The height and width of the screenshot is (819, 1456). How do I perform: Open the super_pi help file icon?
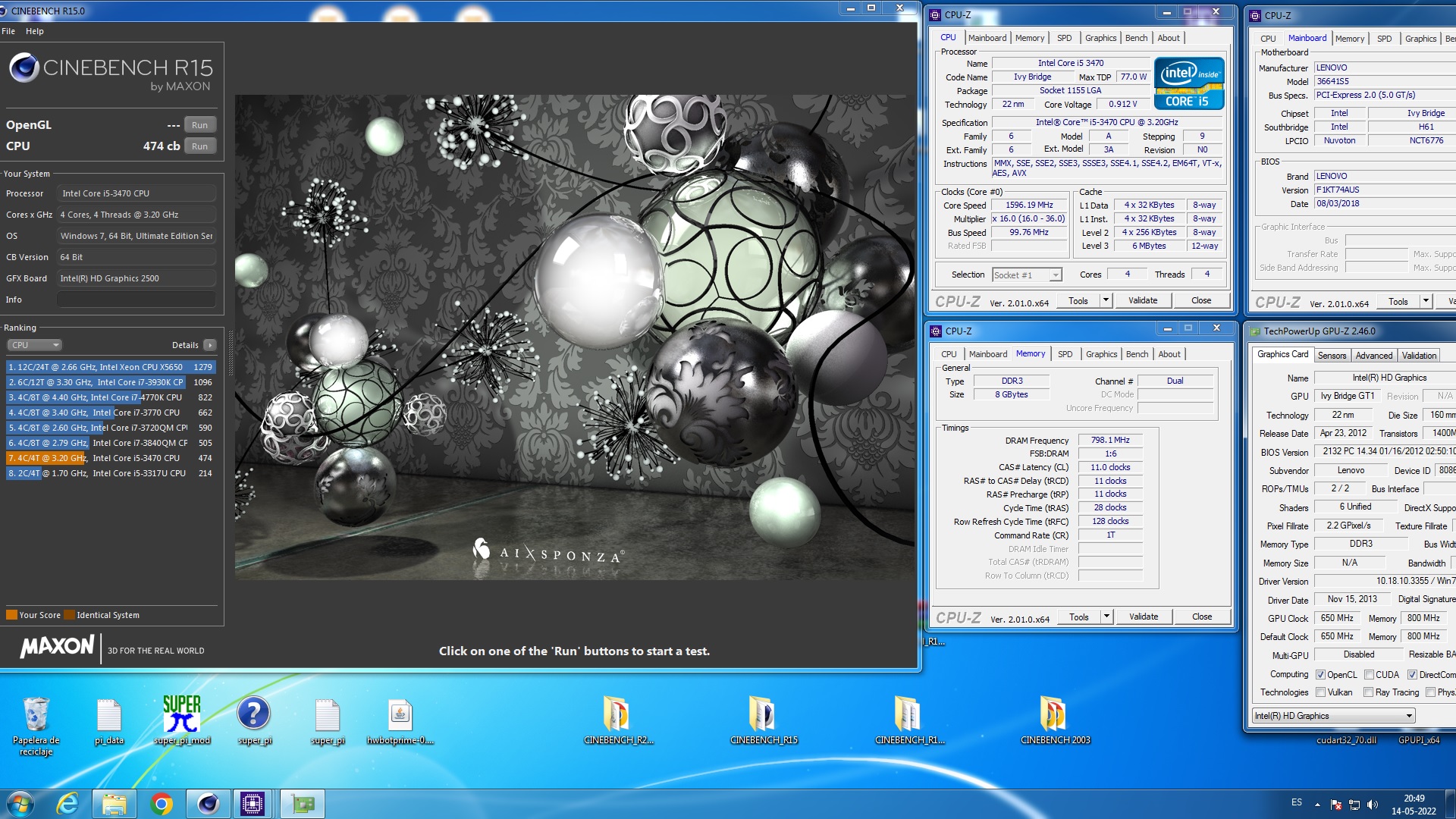coord(254,720)
